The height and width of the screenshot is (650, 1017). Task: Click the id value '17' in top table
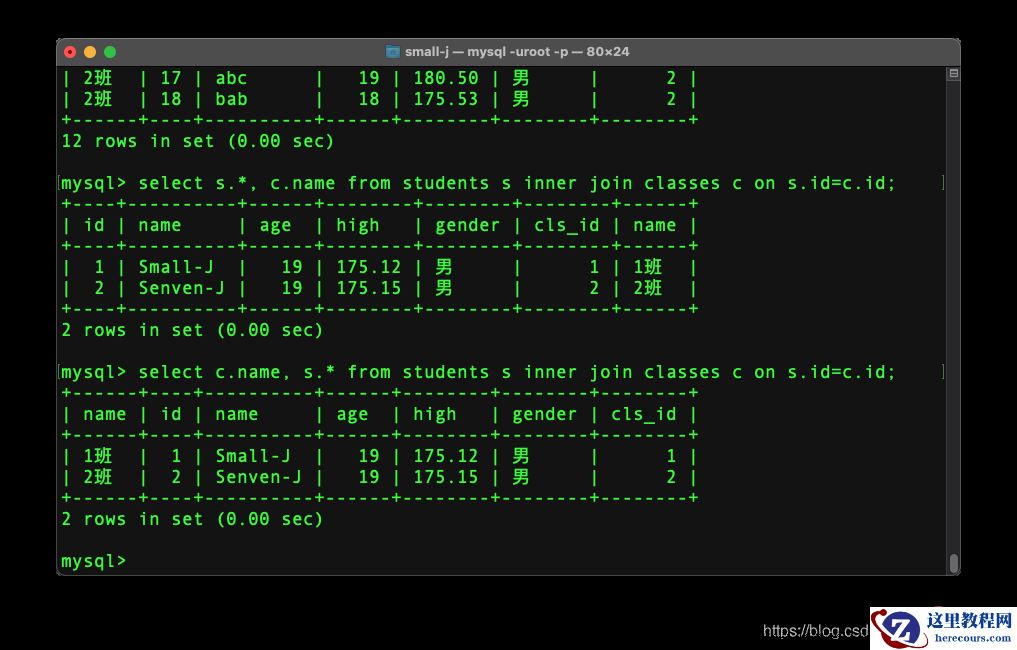click(171, 78)
